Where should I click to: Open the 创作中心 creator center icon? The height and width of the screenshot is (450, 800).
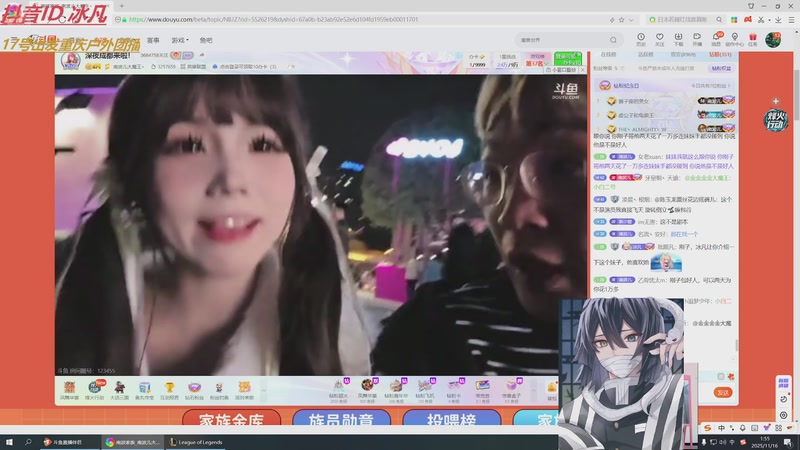735,39
